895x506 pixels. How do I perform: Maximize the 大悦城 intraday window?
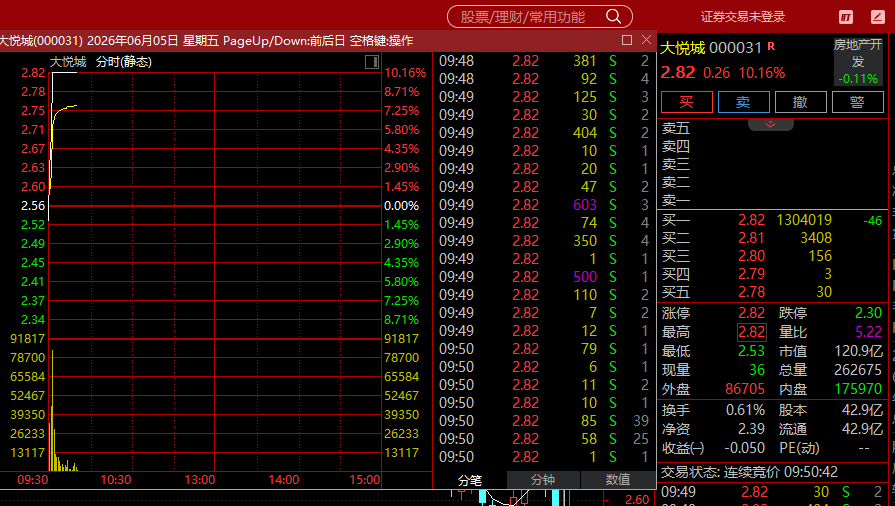[627, 40]
